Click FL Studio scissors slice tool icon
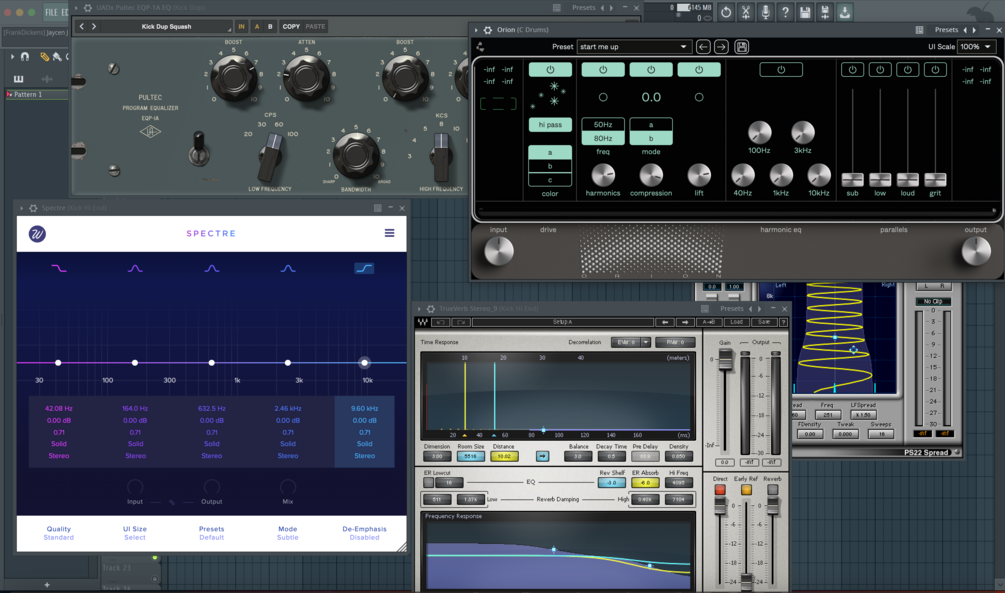This screenshot has width=1005, height=593. coord(745,12)
